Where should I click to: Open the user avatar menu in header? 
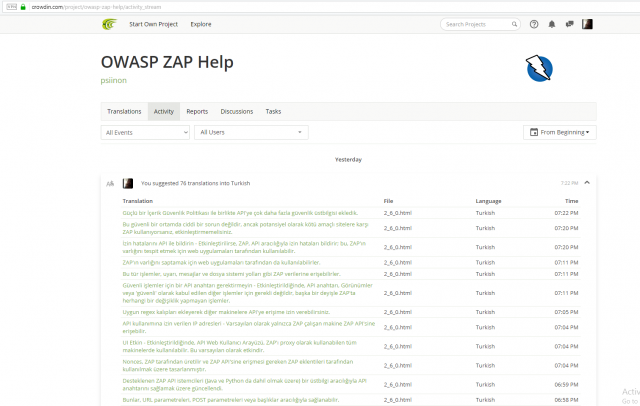(587, 24)
